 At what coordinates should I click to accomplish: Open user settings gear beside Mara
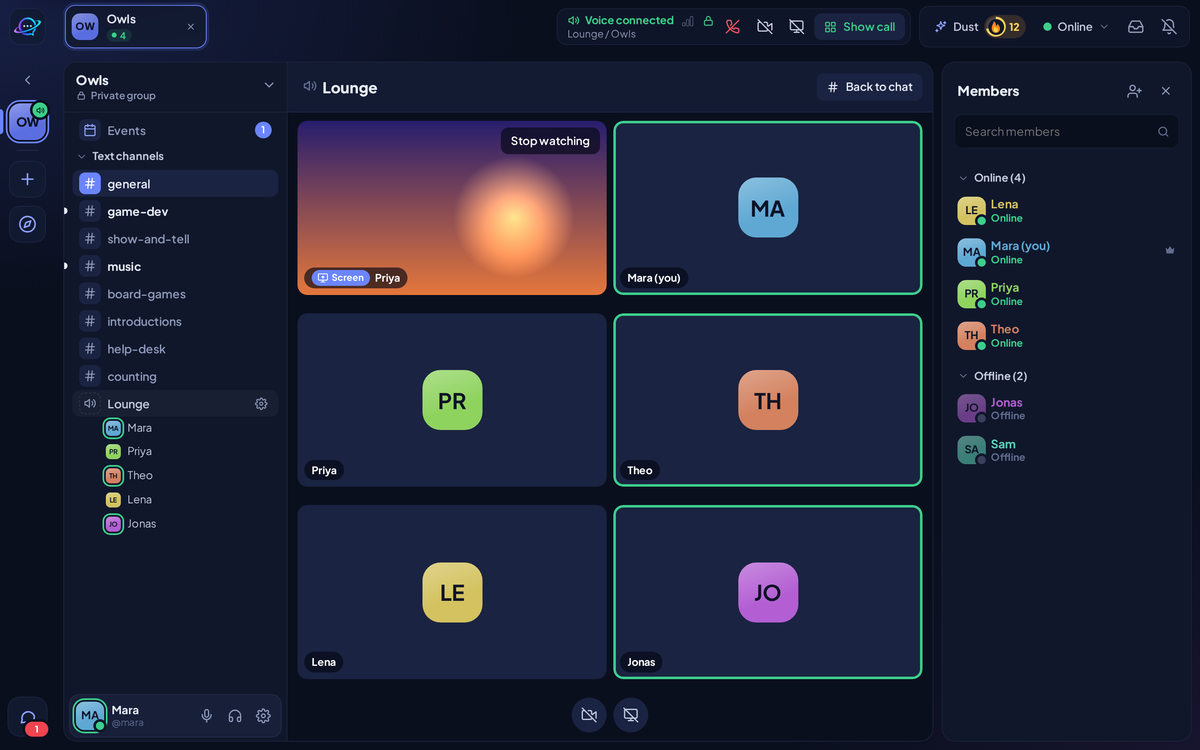tap(263, 716)
